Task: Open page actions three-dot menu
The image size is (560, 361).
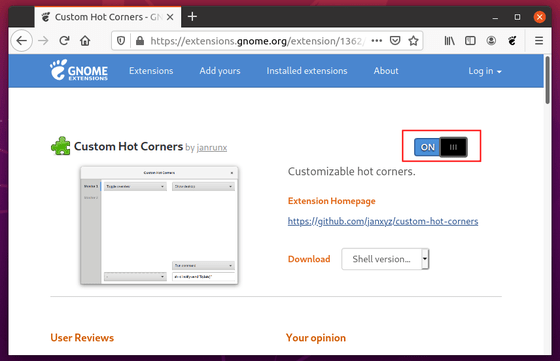Action: click(377, 41)
